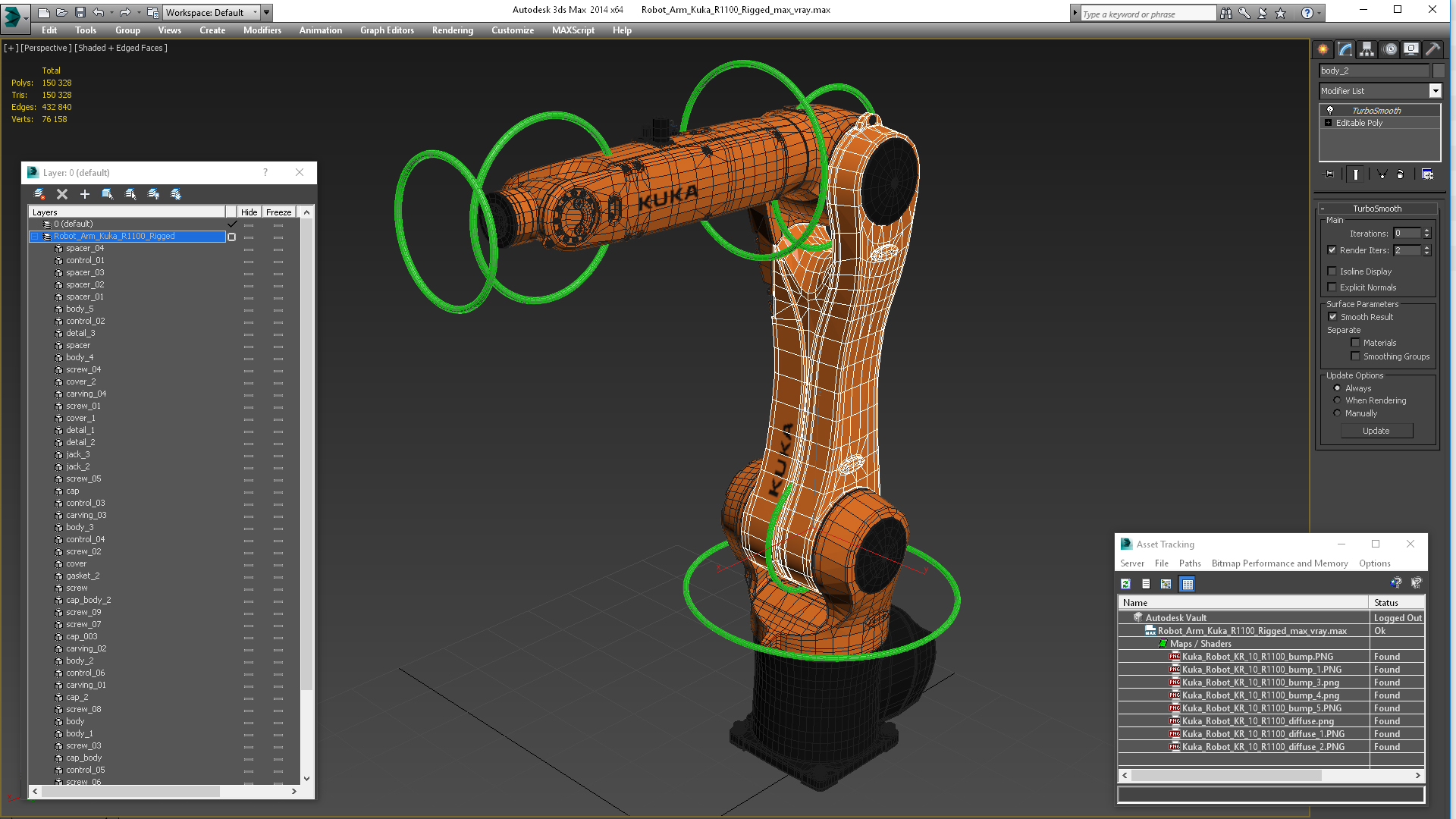The width and height of the screenshot is (1456, 819).
Task: Click the Layer dialog horizontal scrollbar
Action: (x=130, y=791)
